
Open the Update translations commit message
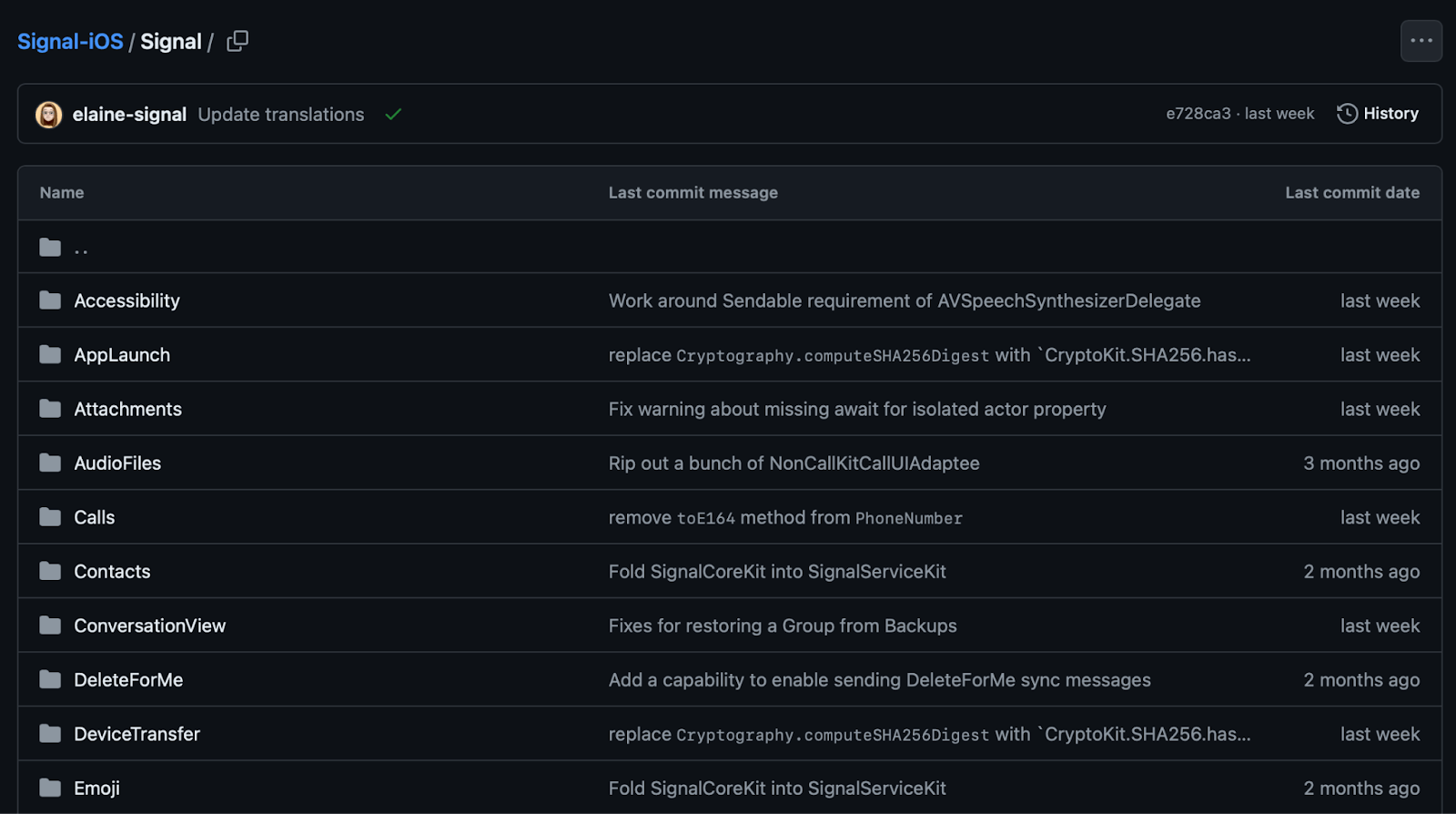click(x=280, y=114)
